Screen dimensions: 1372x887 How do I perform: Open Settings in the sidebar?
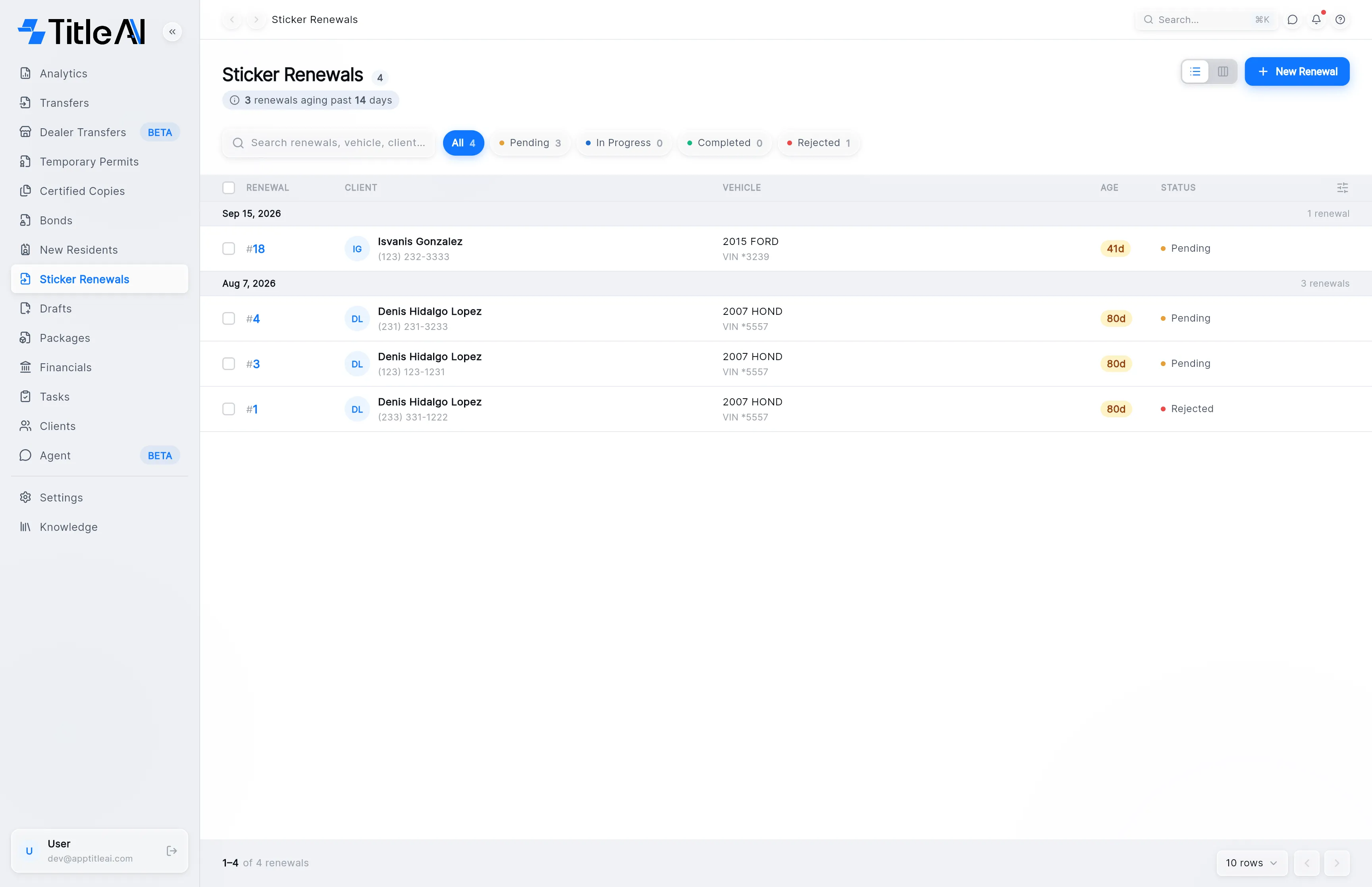pos(99,497)
